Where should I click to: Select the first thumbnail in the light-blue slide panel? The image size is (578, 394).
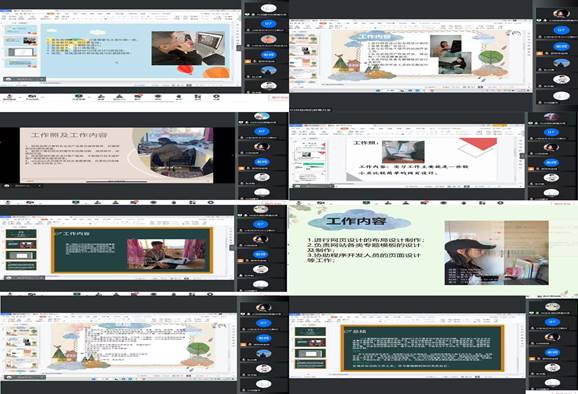22,30
